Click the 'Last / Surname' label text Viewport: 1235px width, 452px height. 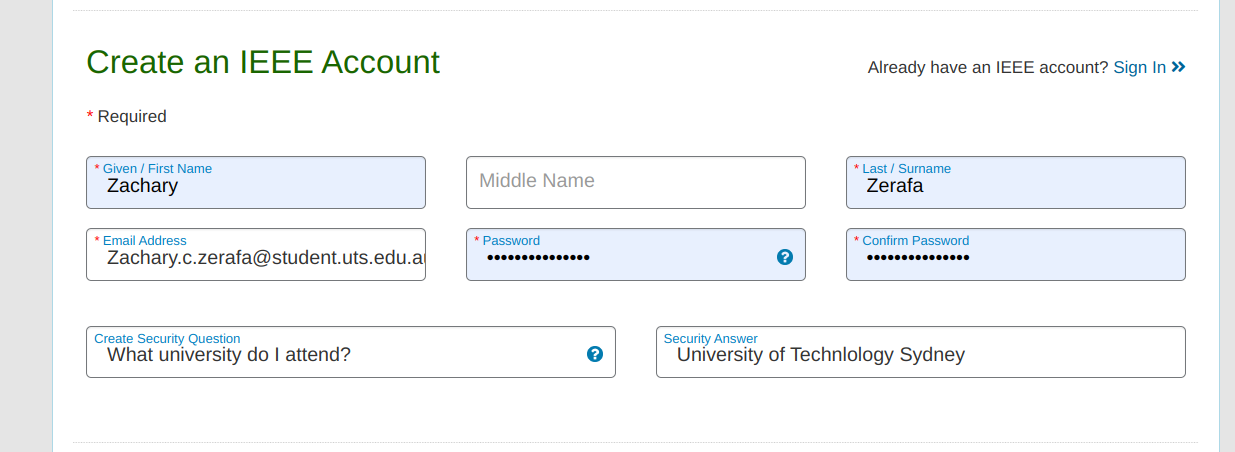pos(906,169)
